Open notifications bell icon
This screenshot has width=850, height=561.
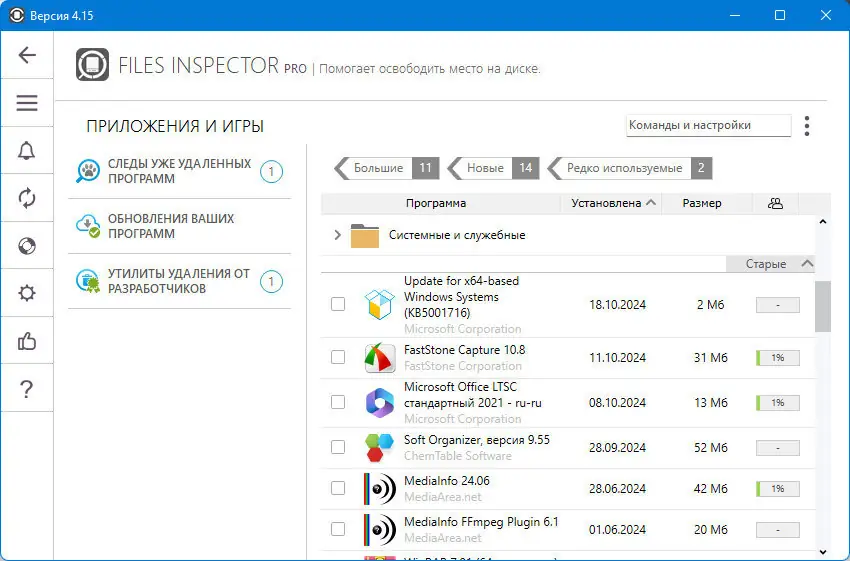(27, 151)
